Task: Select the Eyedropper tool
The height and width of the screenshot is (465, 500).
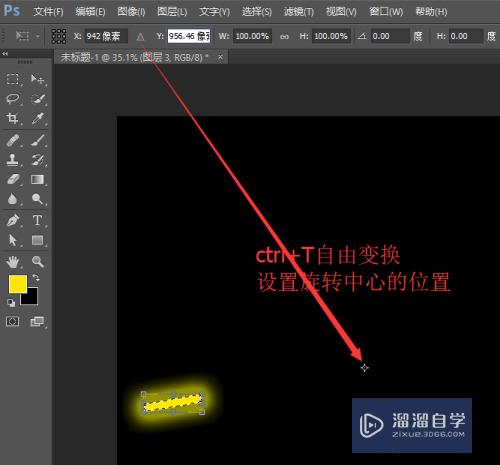Action: tap(37, 118)
